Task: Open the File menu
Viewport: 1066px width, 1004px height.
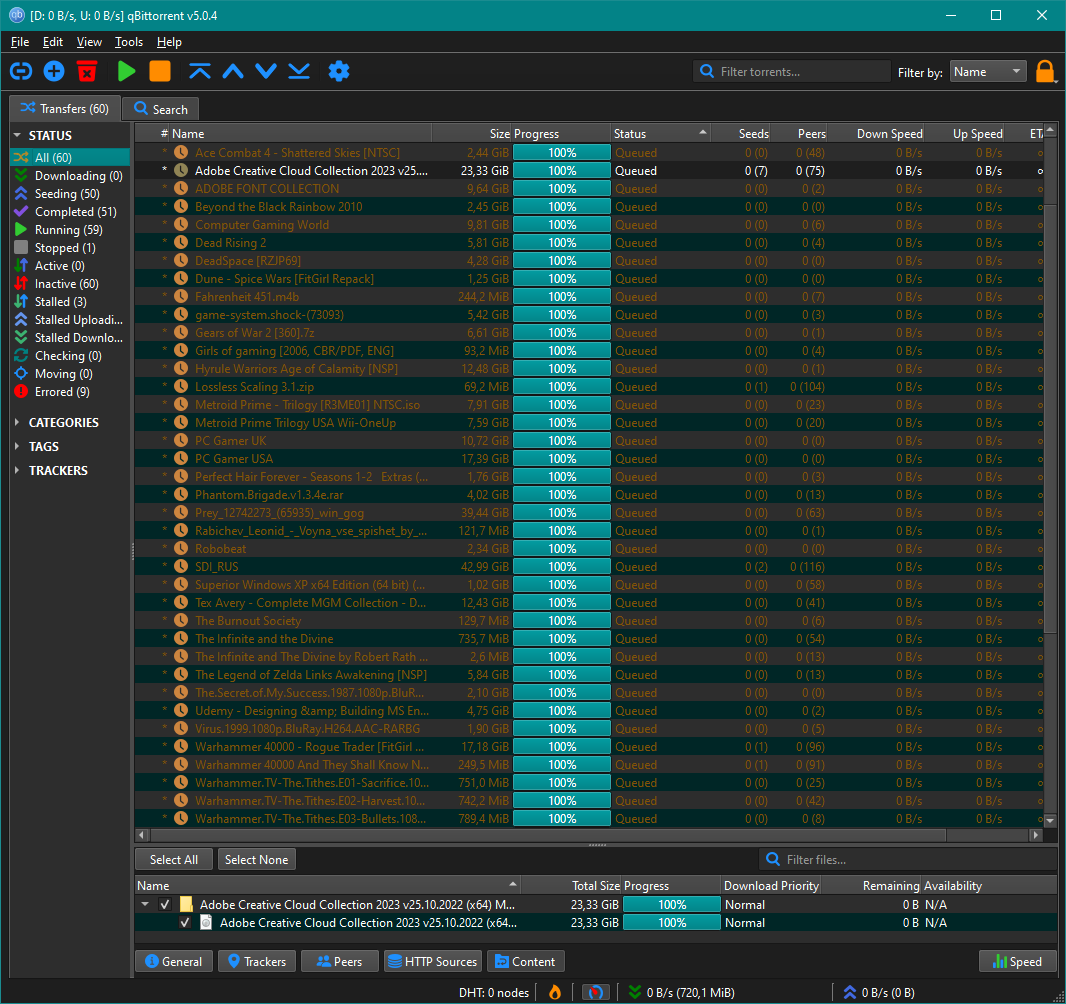Action: 20,42
